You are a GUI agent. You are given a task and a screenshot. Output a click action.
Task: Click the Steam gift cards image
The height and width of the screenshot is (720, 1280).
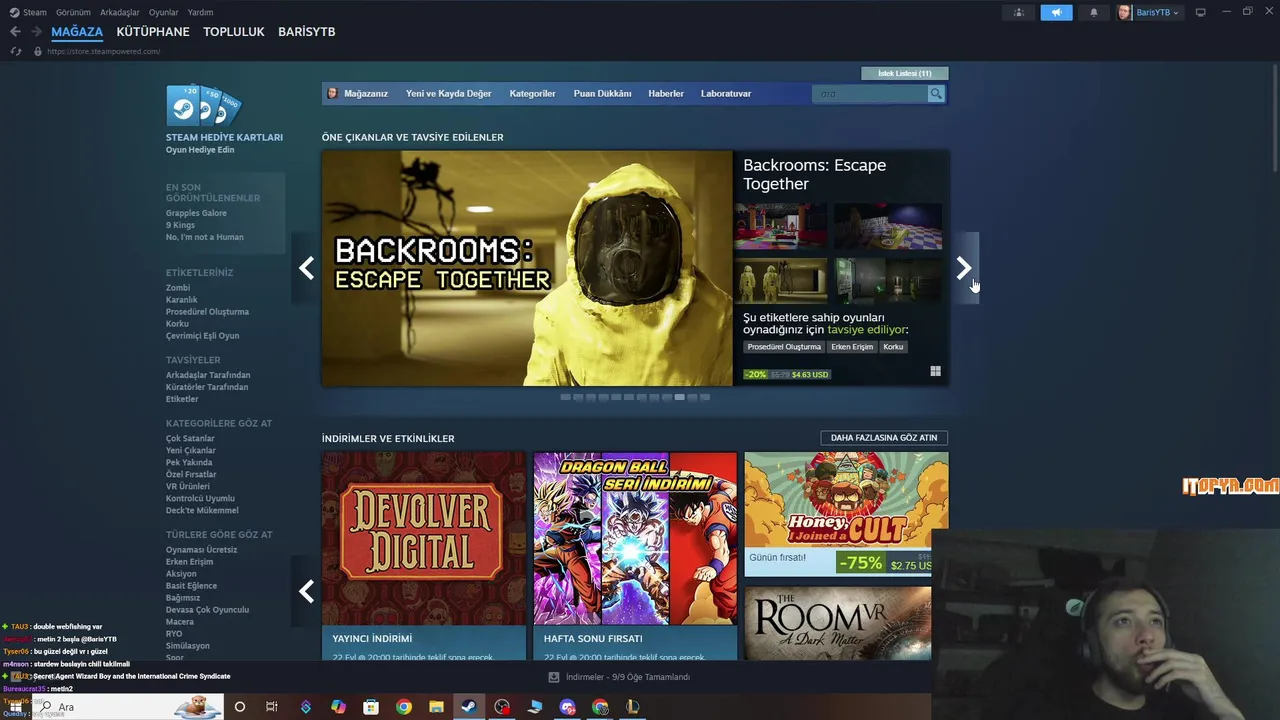click(204, 105)
